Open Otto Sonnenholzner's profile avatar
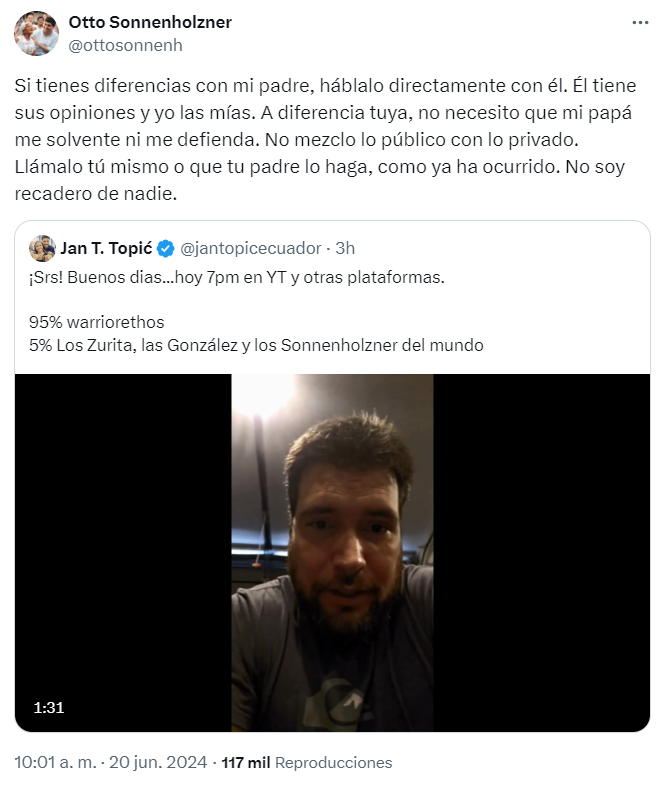 [37, 34]
